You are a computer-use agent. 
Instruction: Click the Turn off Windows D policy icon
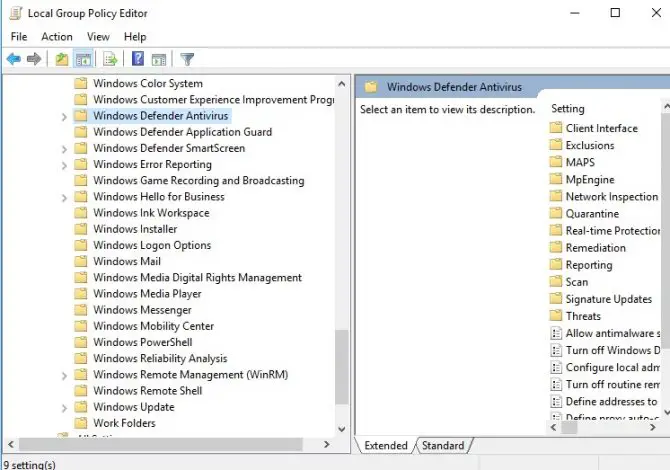pyautogui.click(x=556, y=350)
